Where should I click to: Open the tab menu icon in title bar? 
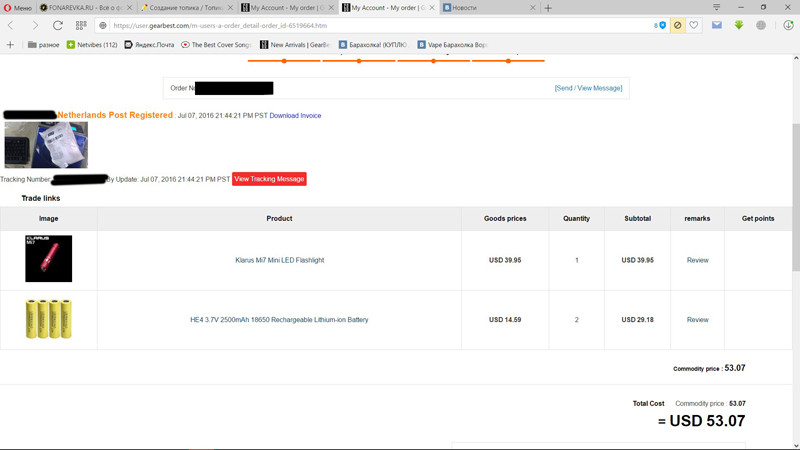pyautogui.click(x=716, y=7)
